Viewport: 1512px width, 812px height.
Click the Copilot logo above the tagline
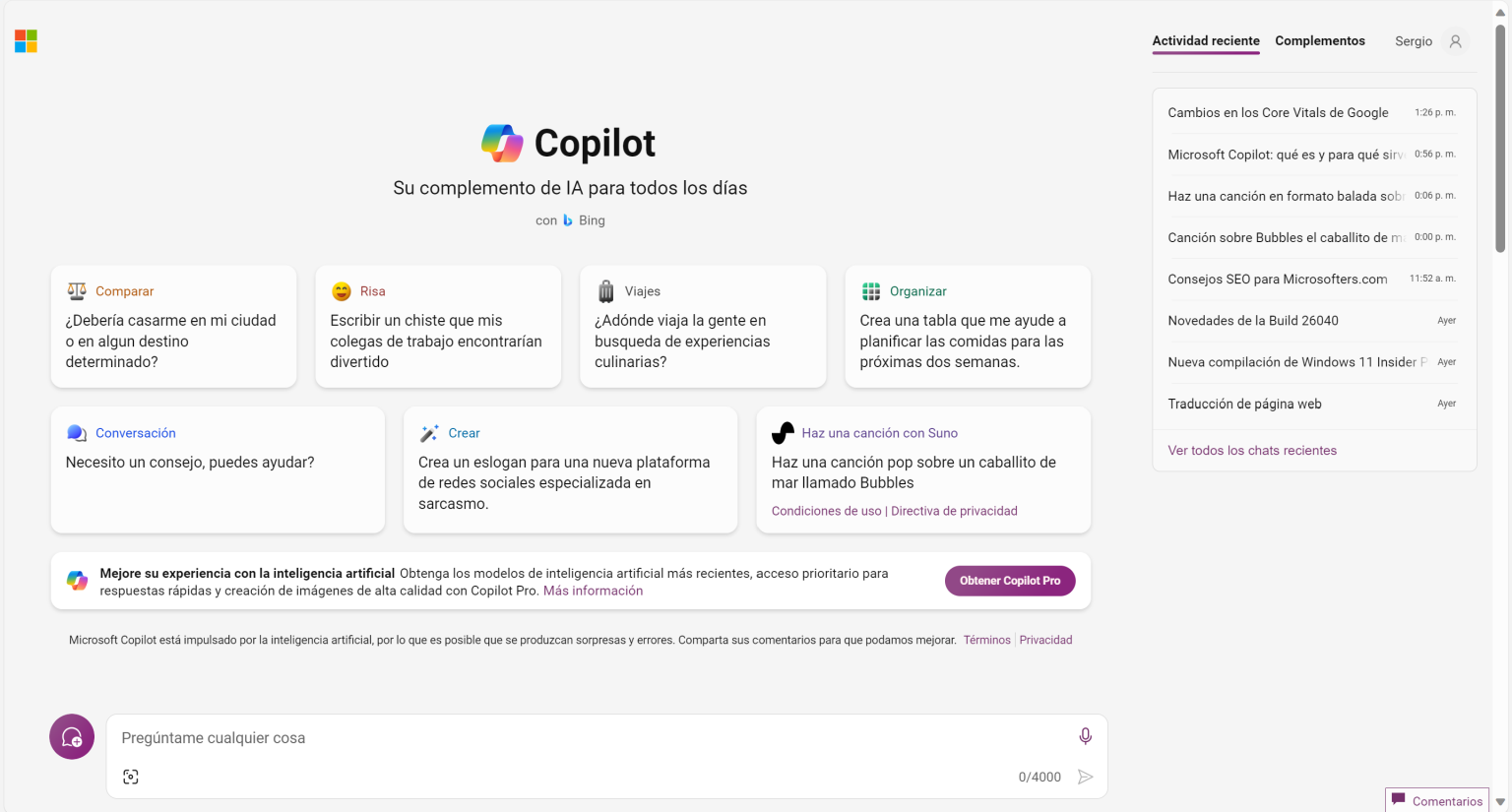tap(502, 143)
